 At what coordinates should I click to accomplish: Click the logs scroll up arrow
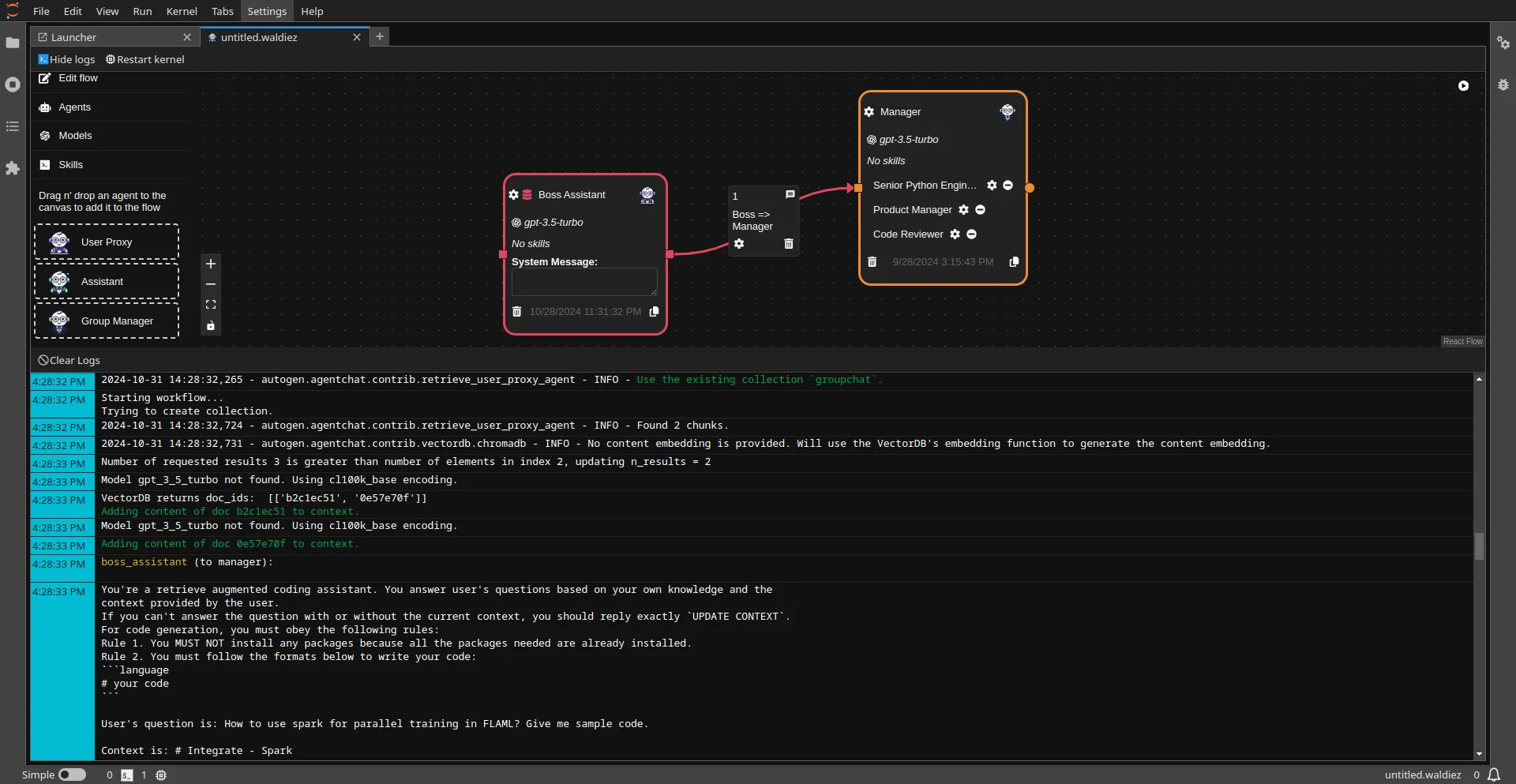(1479, 380)
